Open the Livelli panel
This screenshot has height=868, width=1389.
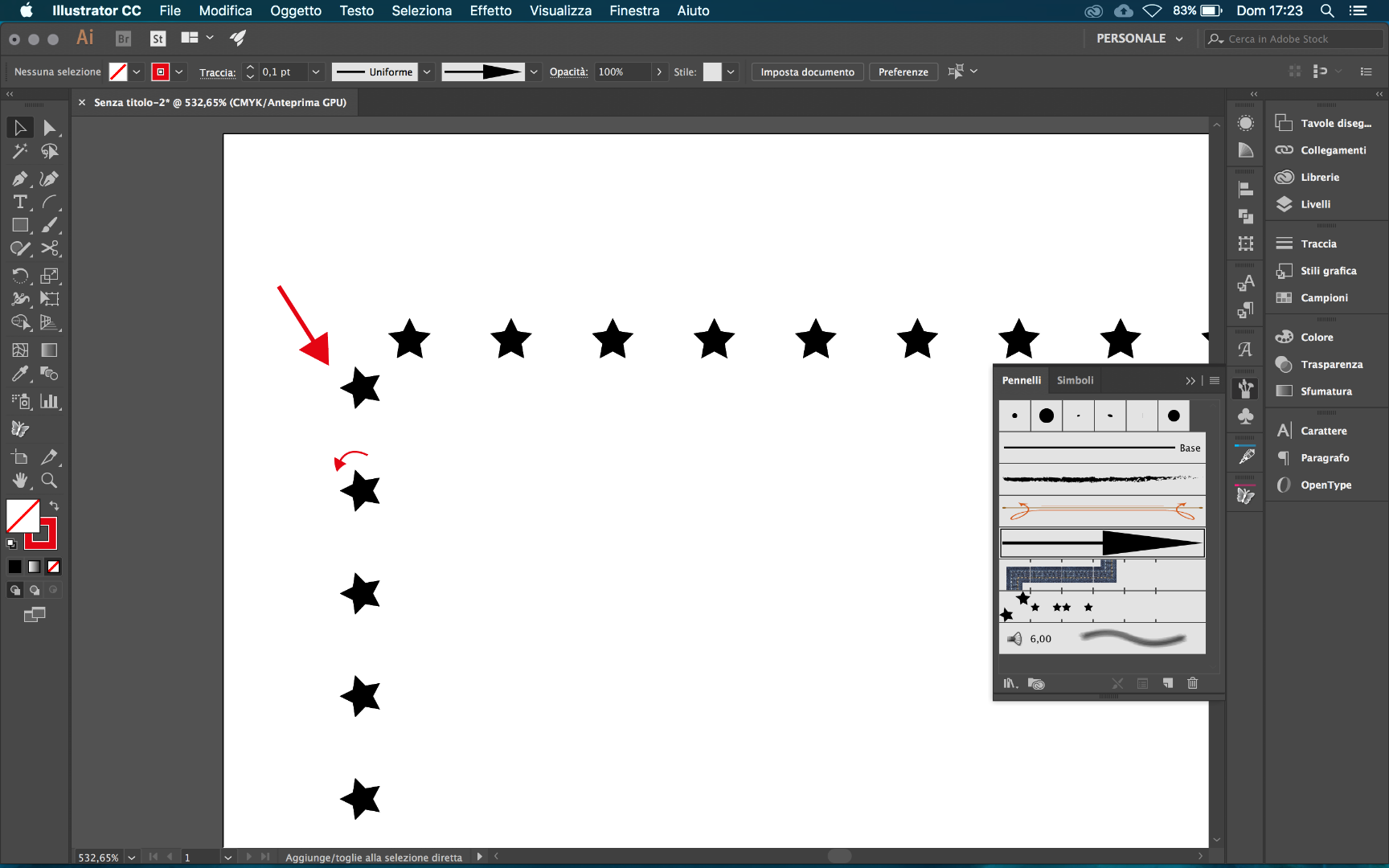click(x=1316, y=204)
